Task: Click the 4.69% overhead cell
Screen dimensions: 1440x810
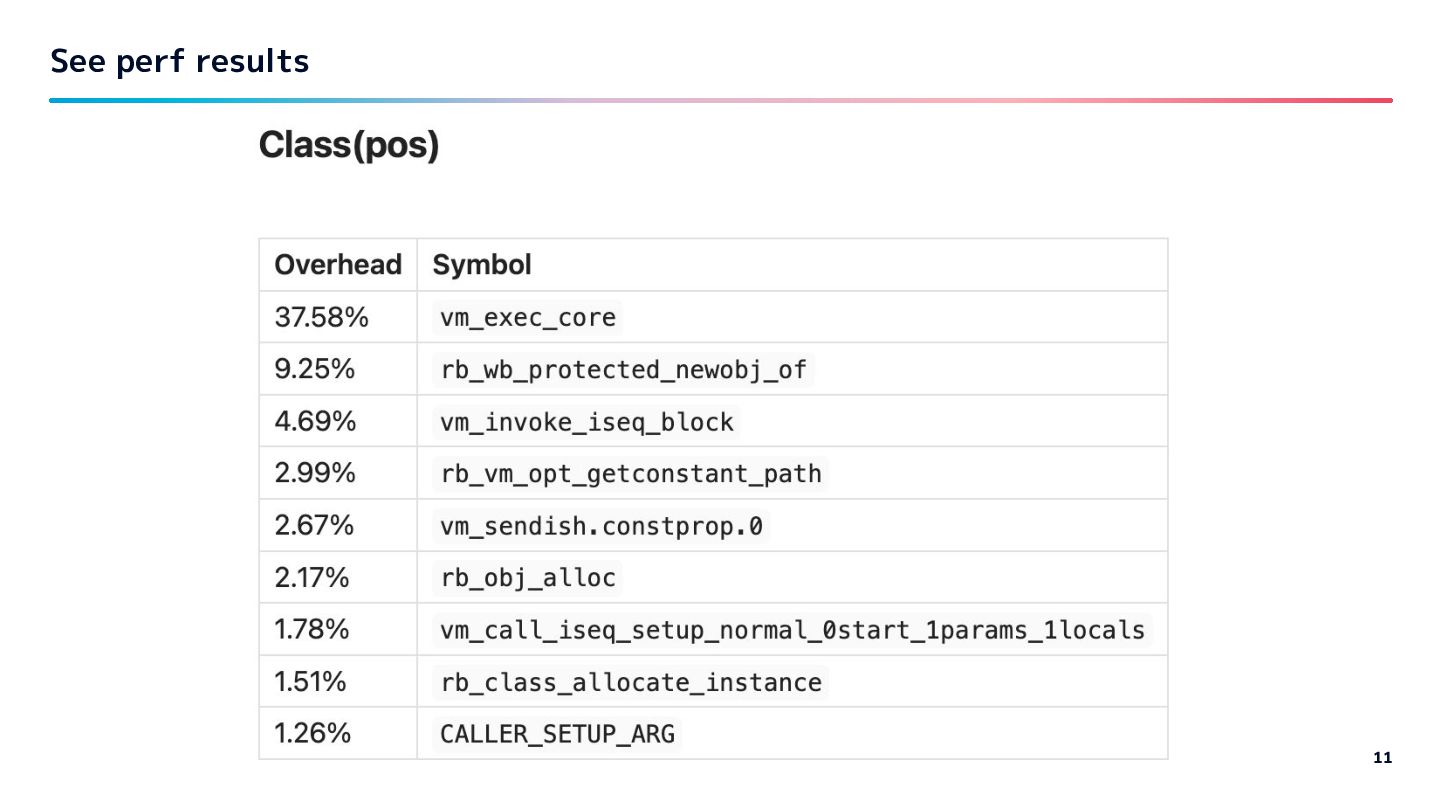Action: click(316, 422)
